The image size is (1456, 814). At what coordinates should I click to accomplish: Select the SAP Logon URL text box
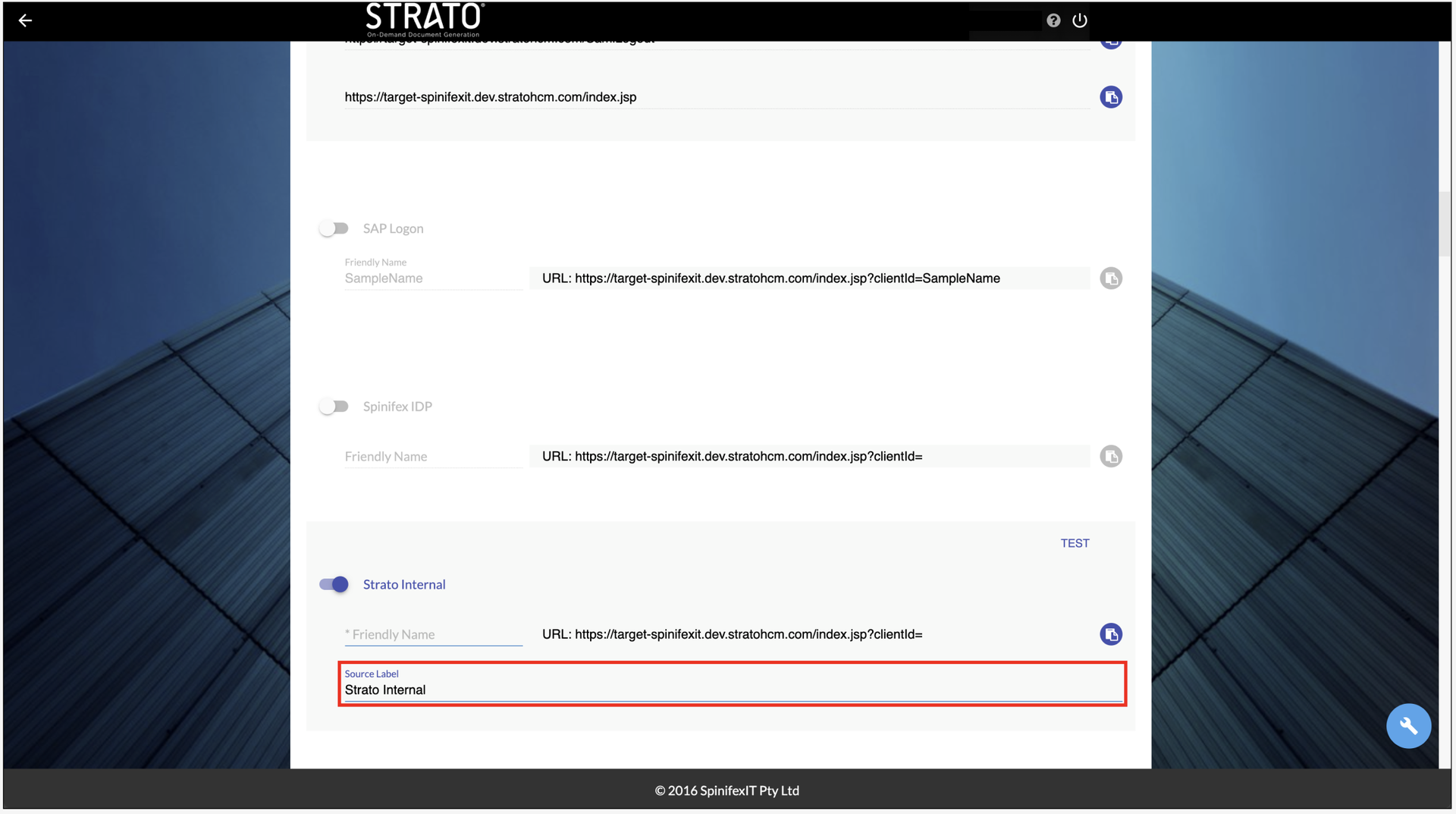(809, 278)
